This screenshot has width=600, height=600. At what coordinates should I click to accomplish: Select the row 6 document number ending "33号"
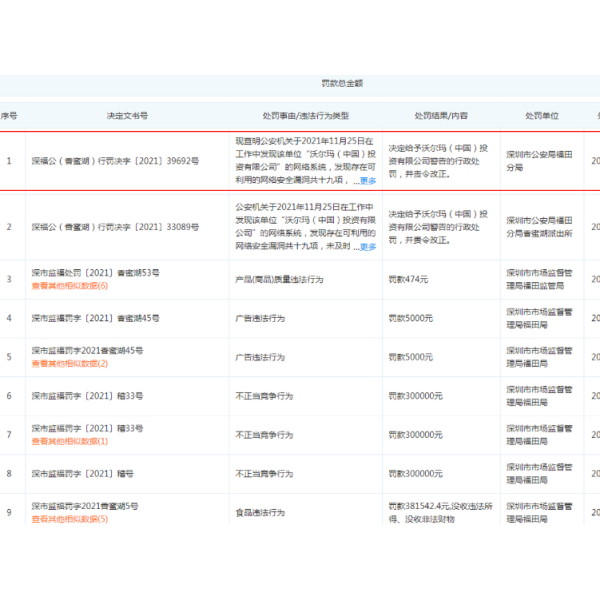(87, 396)
